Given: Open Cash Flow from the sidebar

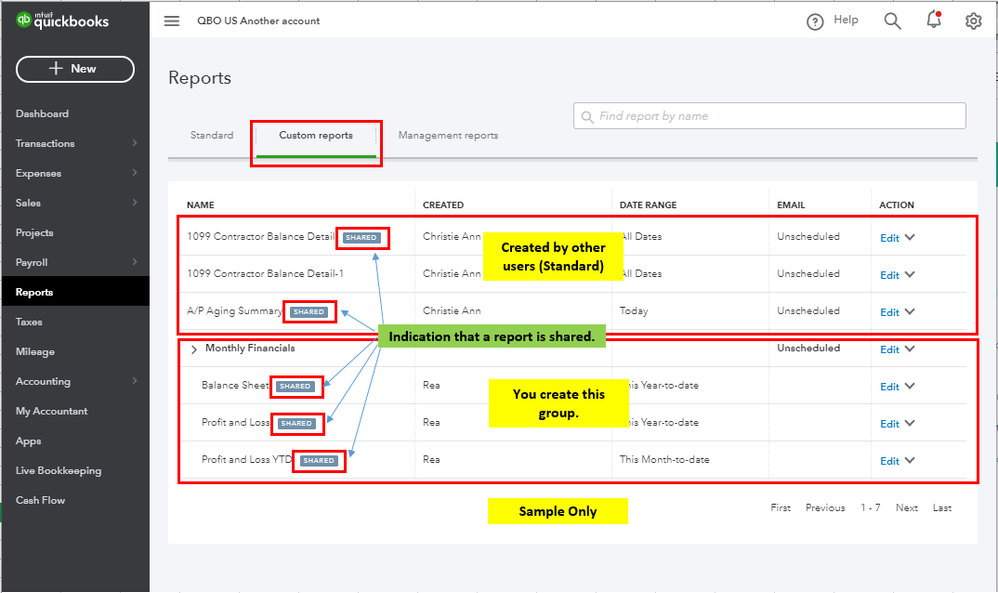Looking at the screenshot, I should tap(41, 500).
